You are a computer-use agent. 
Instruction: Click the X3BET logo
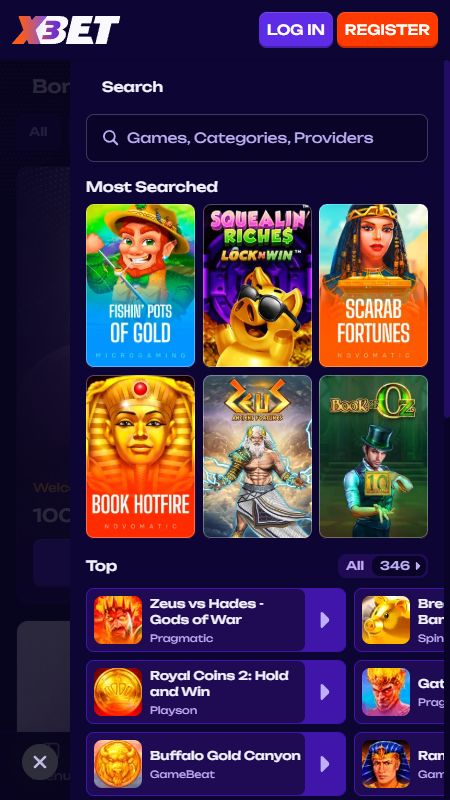pyautogui.click(x=66, y=30)
